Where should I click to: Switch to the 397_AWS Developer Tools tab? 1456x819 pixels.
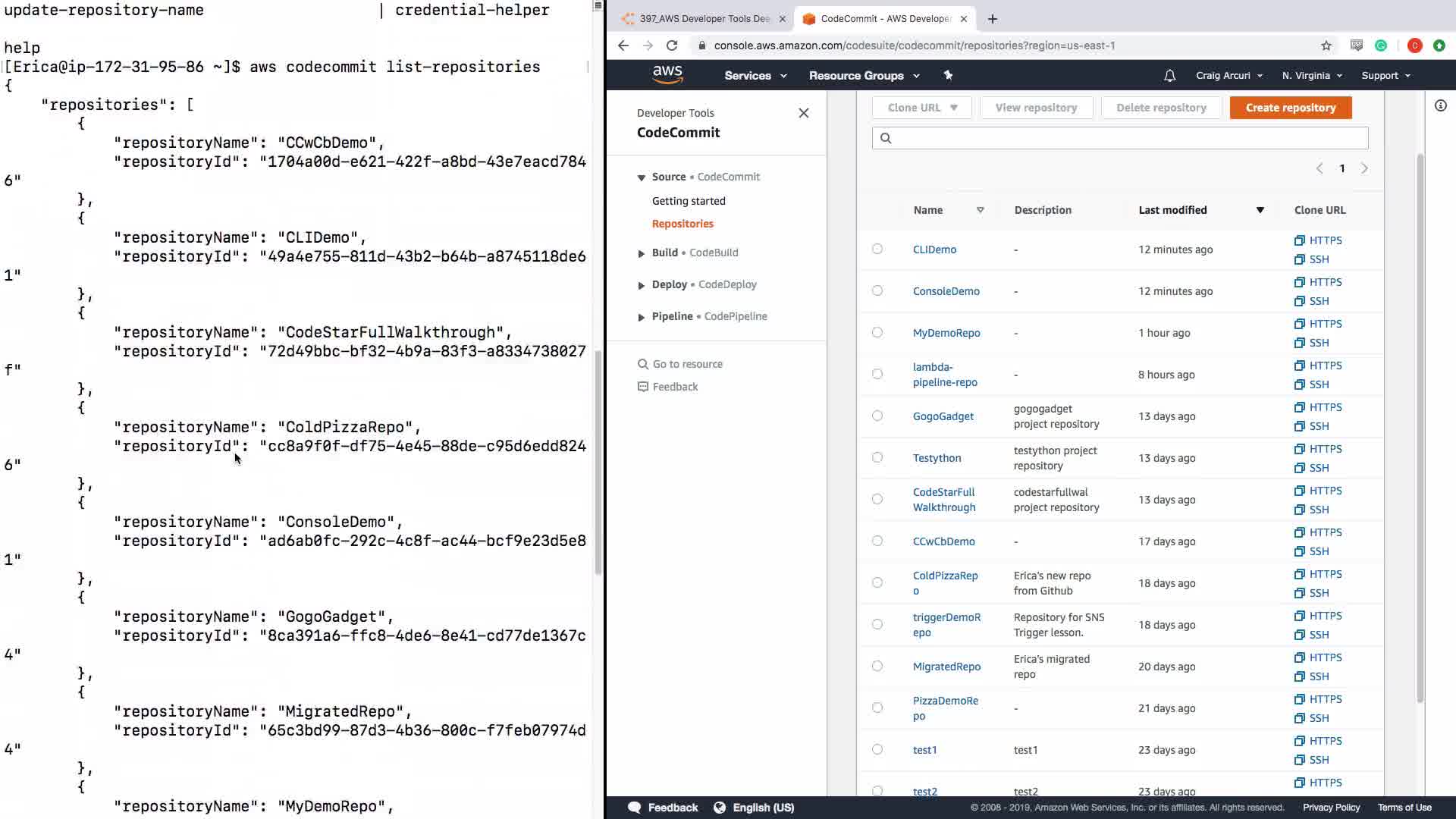pos(704,19)
